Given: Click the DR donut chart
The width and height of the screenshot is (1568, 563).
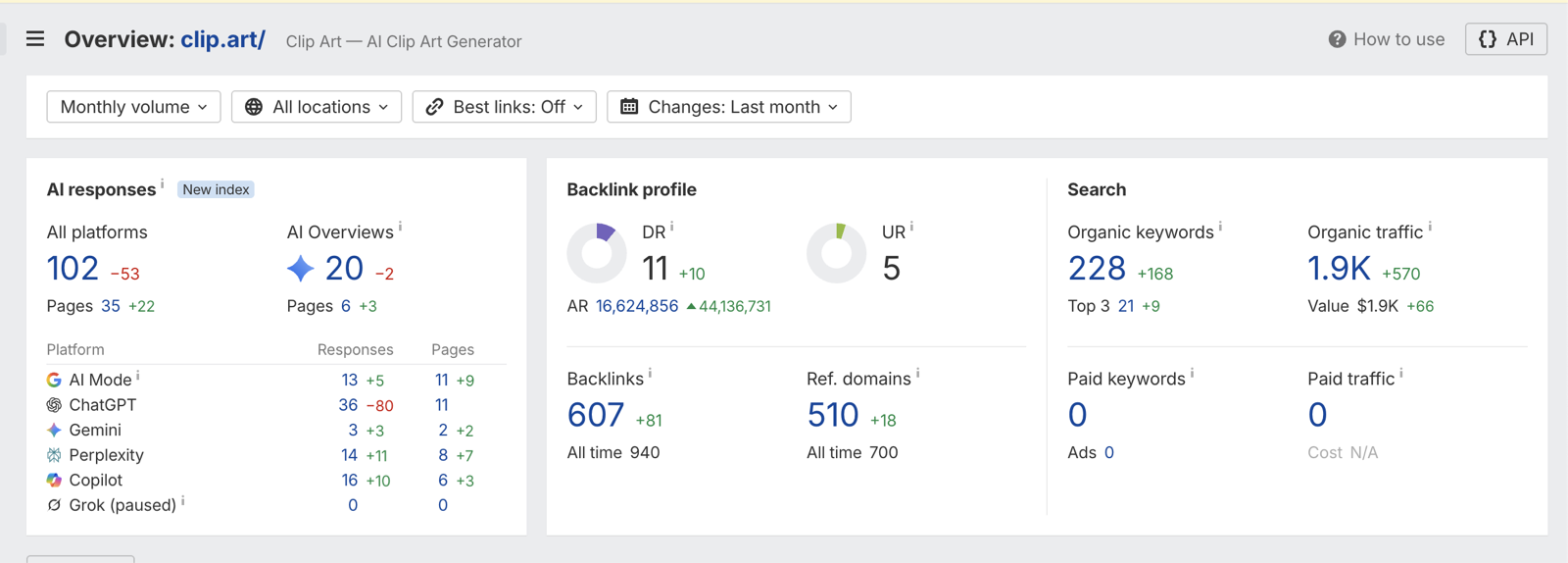Looking at the screenshot, I should click(x=597, y=253).
